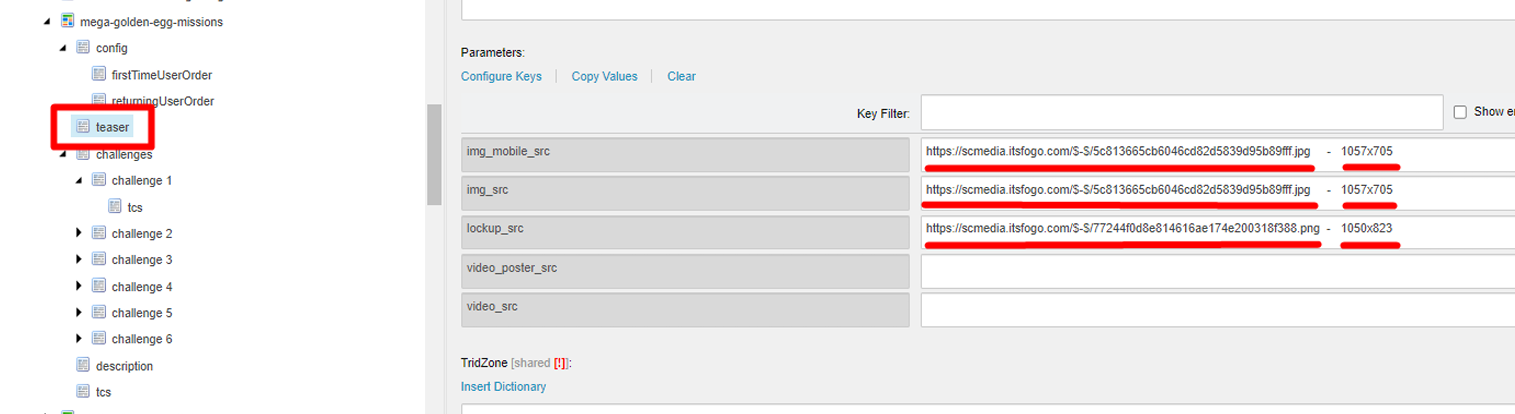Screen dimensions: 1515x414
Task: Click the firstTimeUserOrder item icon
Action: pyautogui.click(x=99, y=74)
